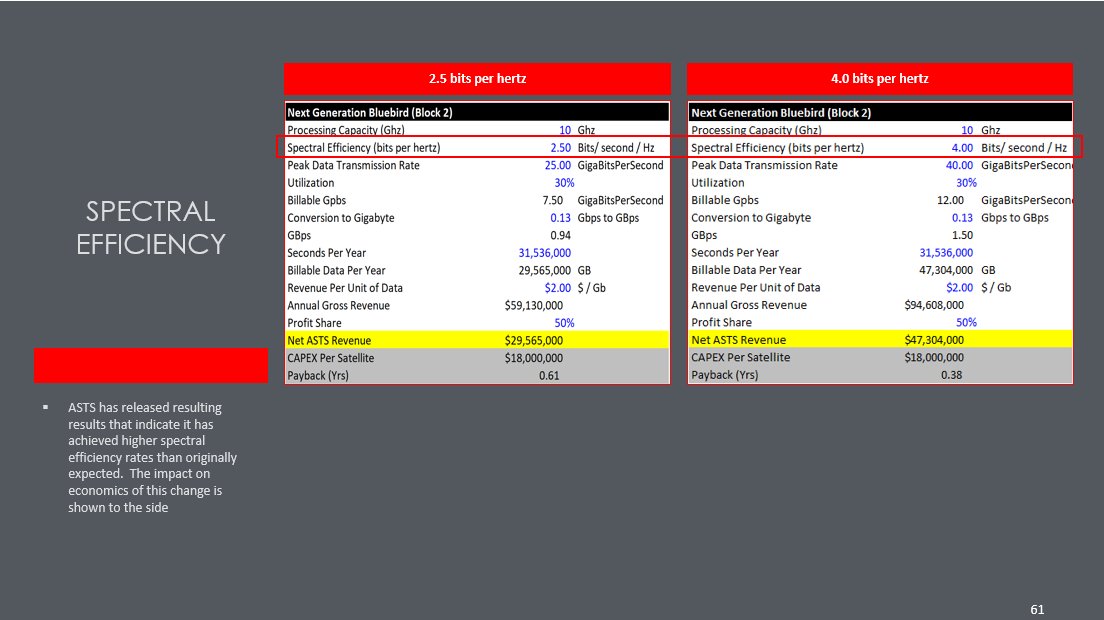Click the GBps value 1.50
This screenshot has width=1104, height=620.
[x=962, y=236]
